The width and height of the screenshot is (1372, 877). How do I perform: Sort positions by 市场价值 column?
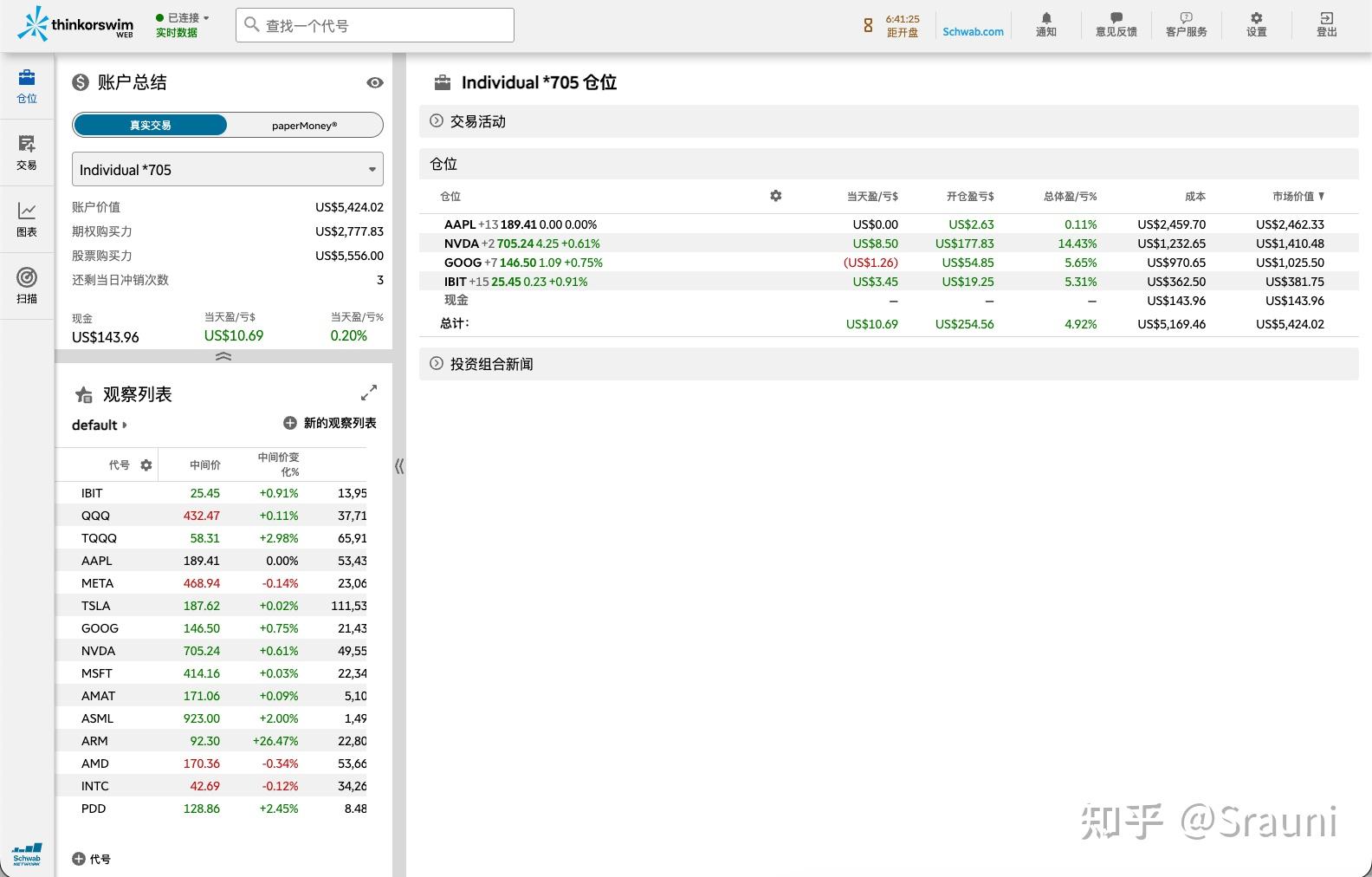click(x=1298, y=196)
